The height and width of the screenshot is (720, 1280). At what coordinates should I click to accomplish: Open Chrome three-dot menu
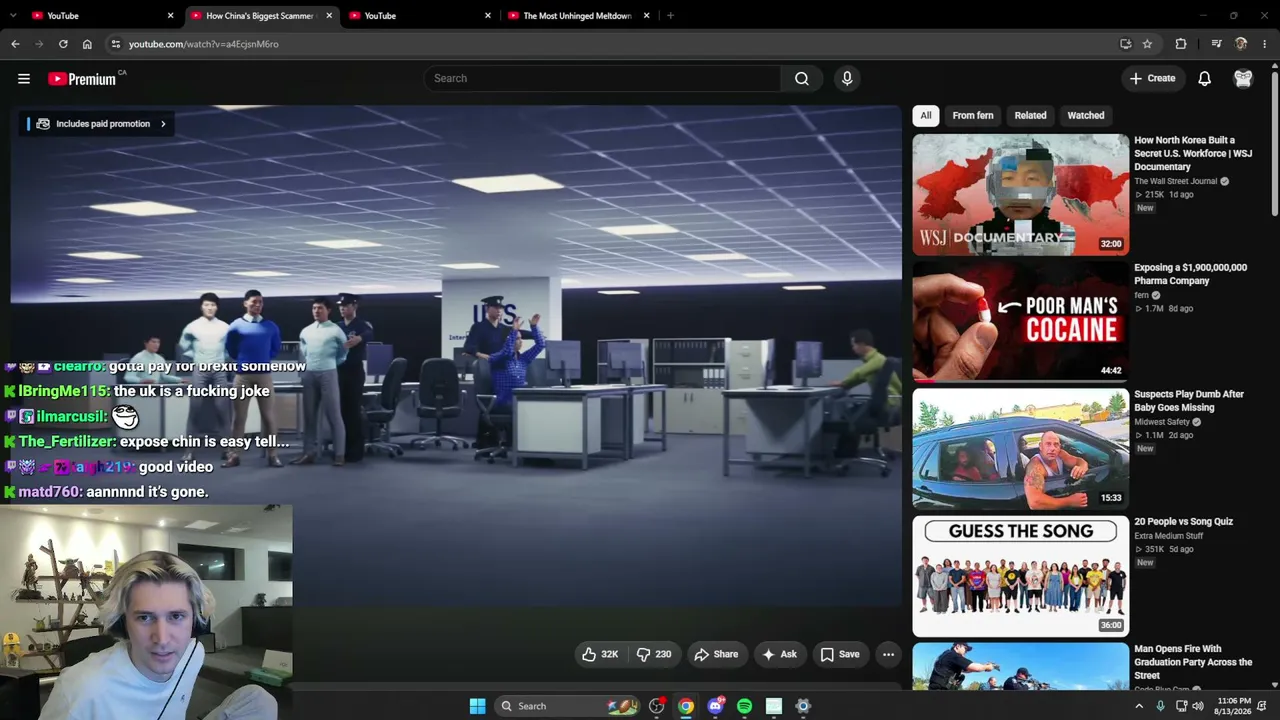[1265, 44]
